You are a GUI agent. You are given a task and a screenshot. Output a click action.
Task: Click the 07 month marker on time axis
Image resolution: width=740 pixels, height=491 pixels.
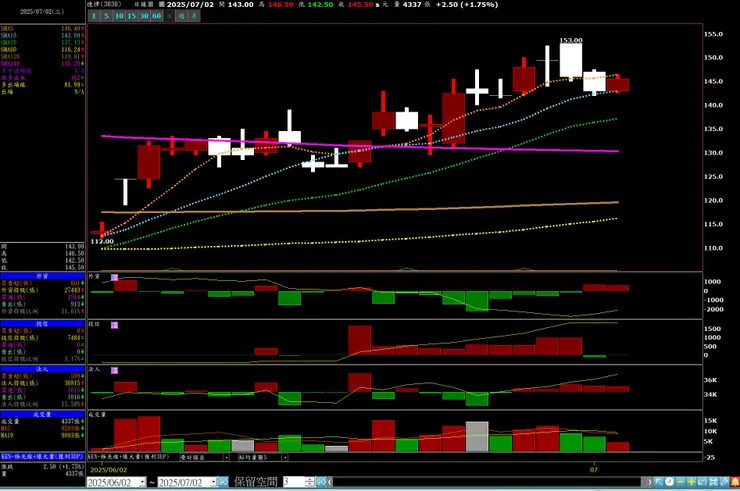coord(594,470)
